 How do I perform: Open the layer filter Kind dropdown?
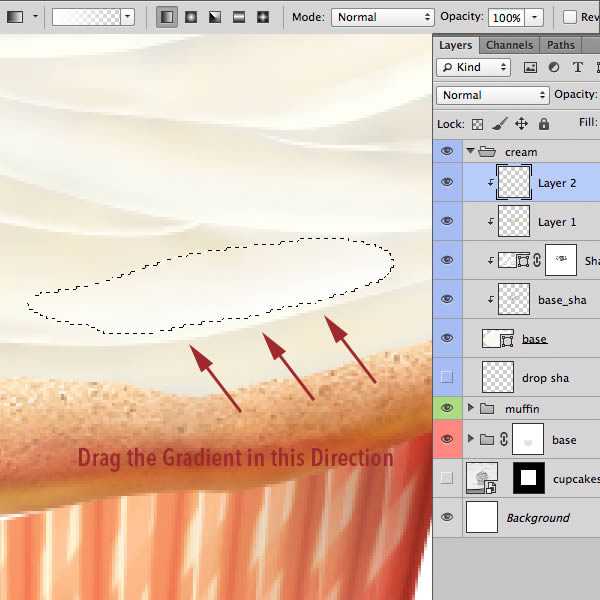click(x=473, y=67)
